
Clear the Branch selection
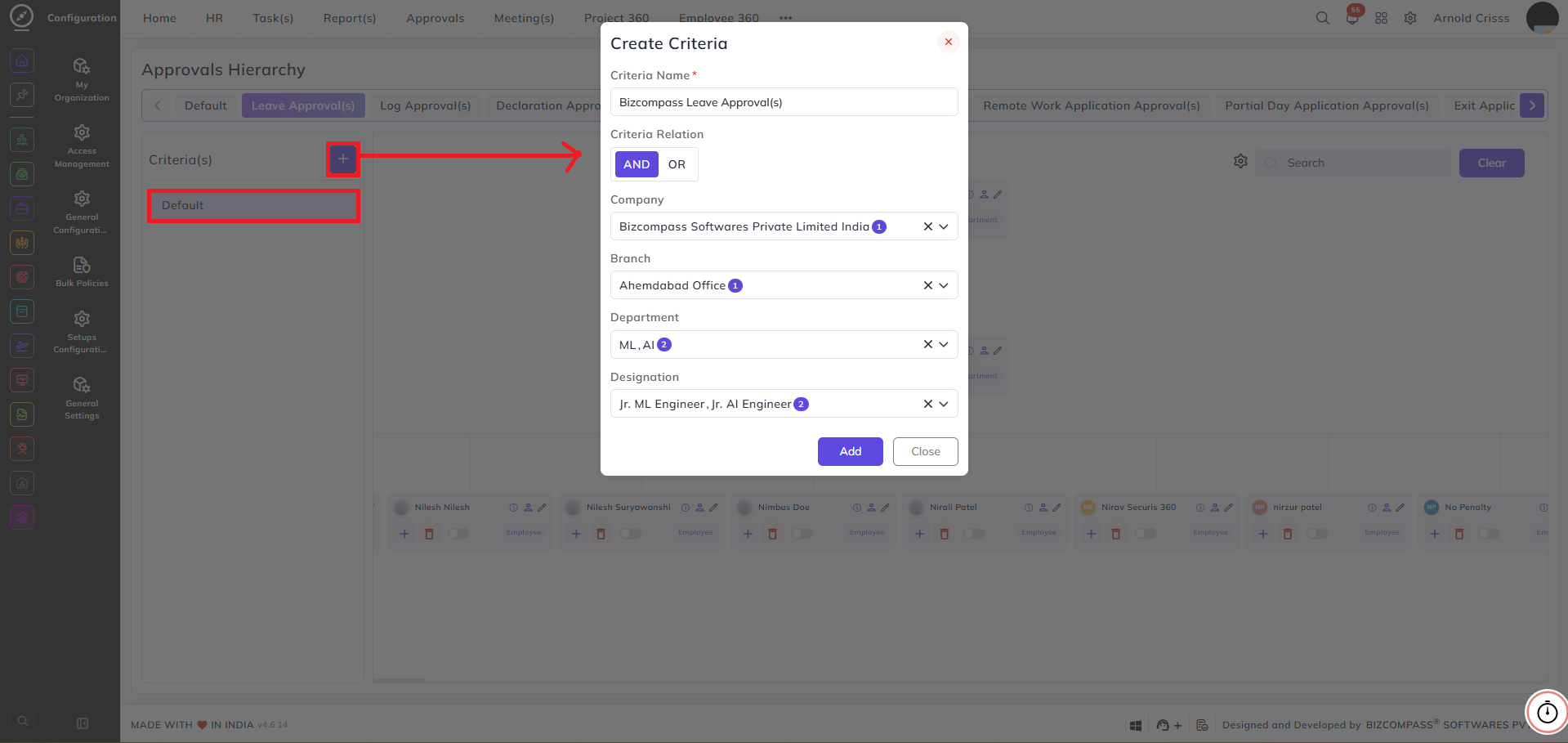(x=927, y=285)
